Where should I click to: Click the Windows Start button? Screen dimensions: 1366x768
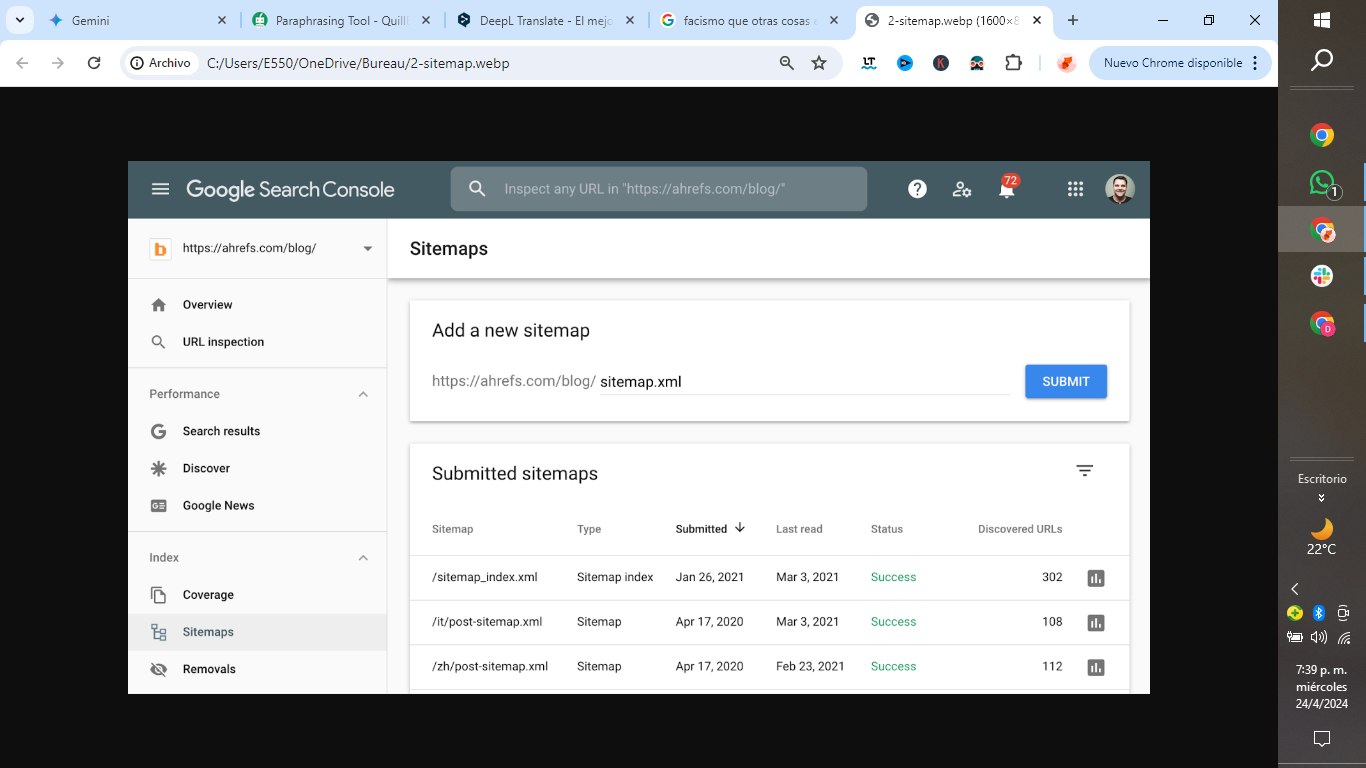pos(1322,20)
